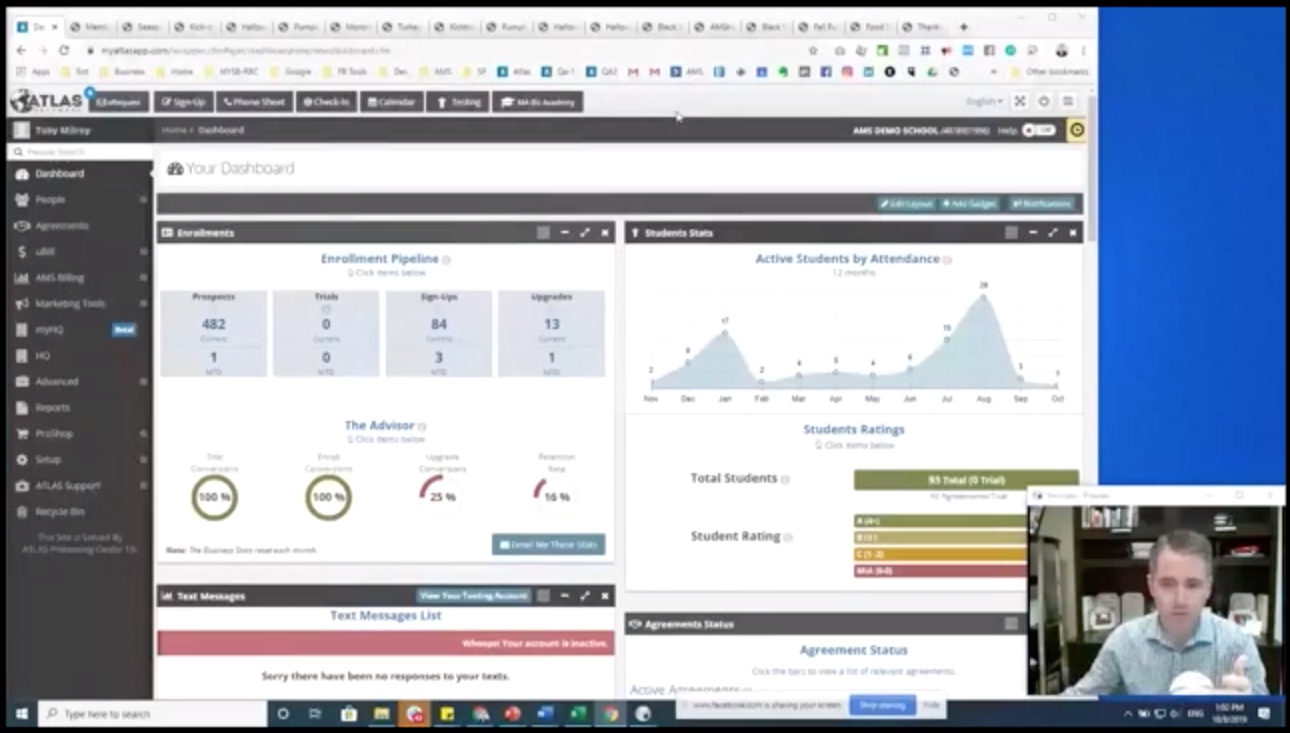Select Reports in the sidebar menu

click(52, 408)
